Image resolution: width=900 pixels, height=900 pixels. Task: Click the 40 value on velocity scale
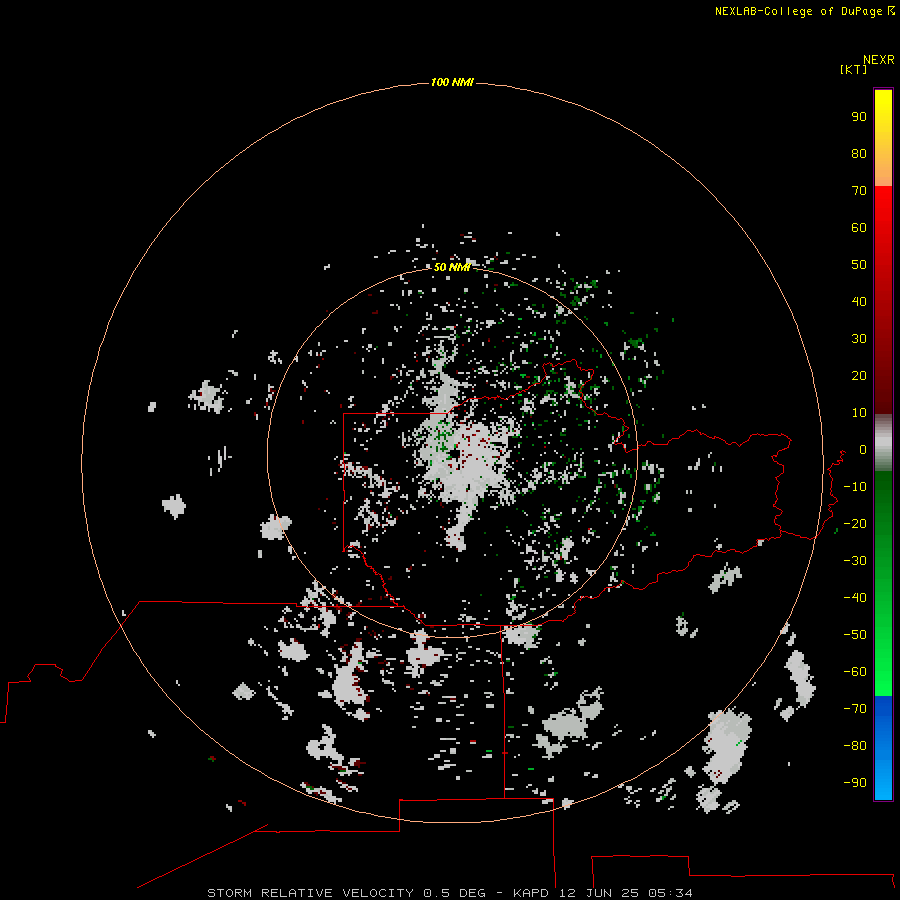tap(859, 302)
